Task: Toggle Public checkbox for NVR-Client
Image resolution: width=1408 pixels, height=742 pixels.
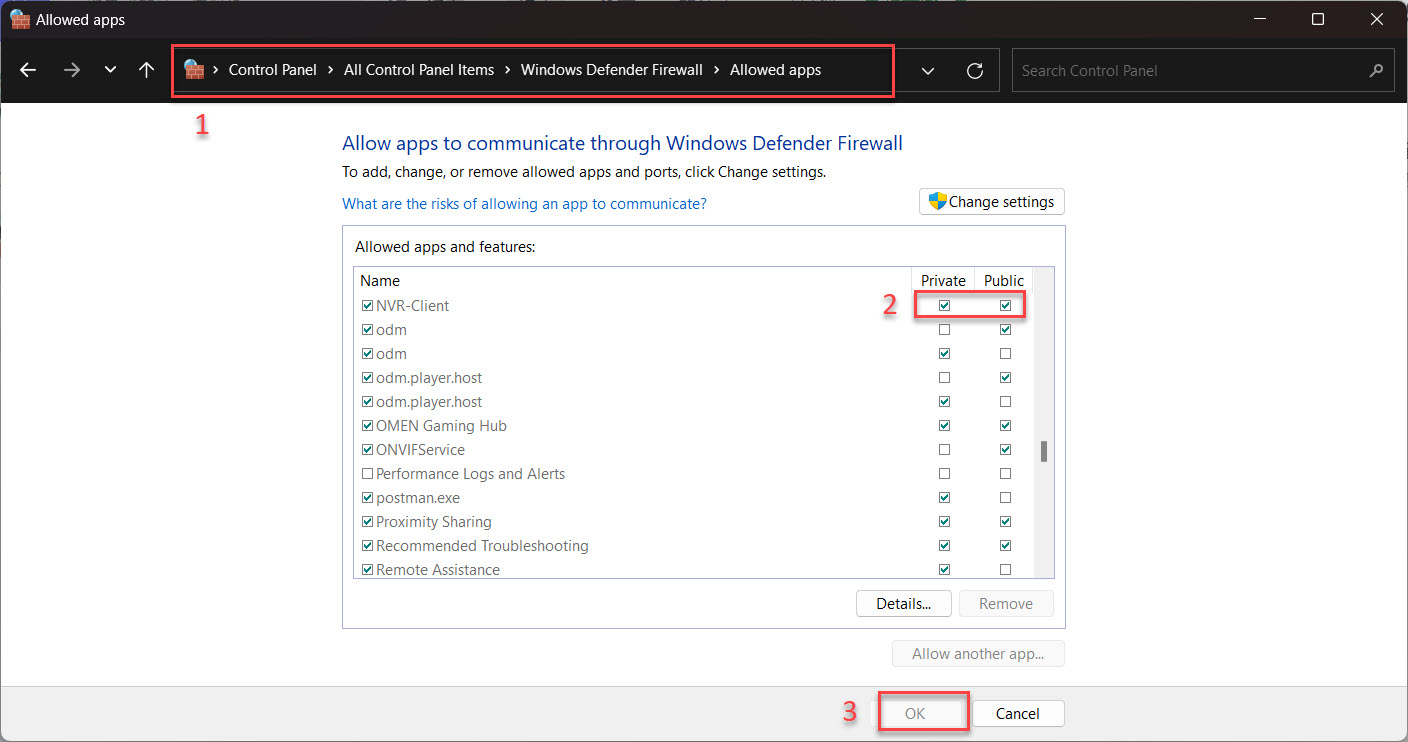Action: click(1005, 306)
